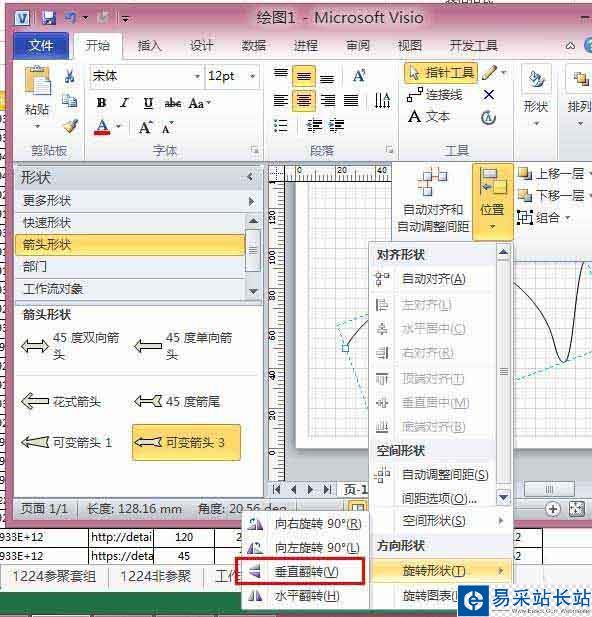Select the justify text icon
This screenshot has width=592, height=617.
point(351,101)
